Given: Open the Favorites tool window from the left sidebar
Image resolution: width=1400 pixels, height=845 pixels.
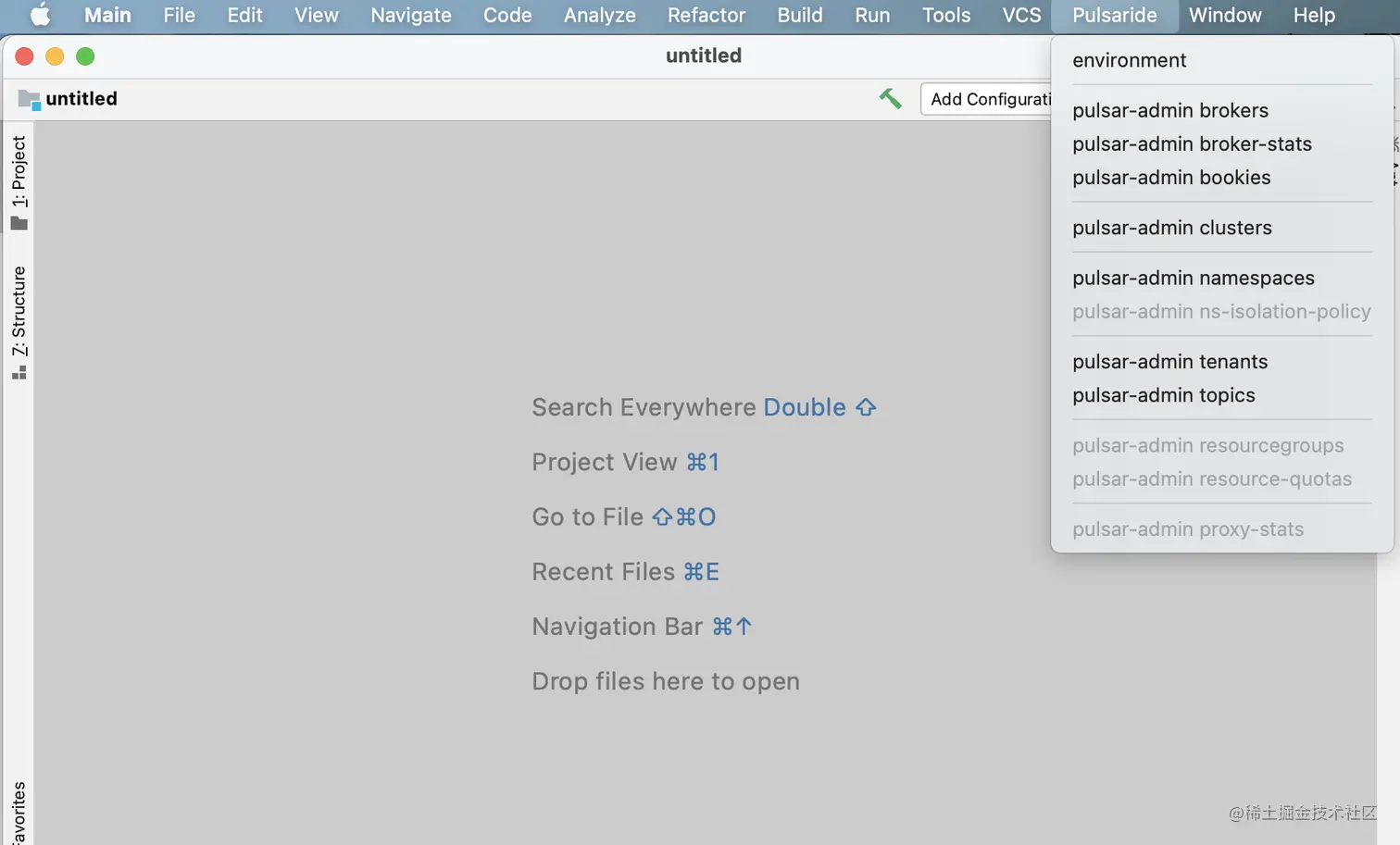Looking at the screenshot, I should (x=19, y=813).
